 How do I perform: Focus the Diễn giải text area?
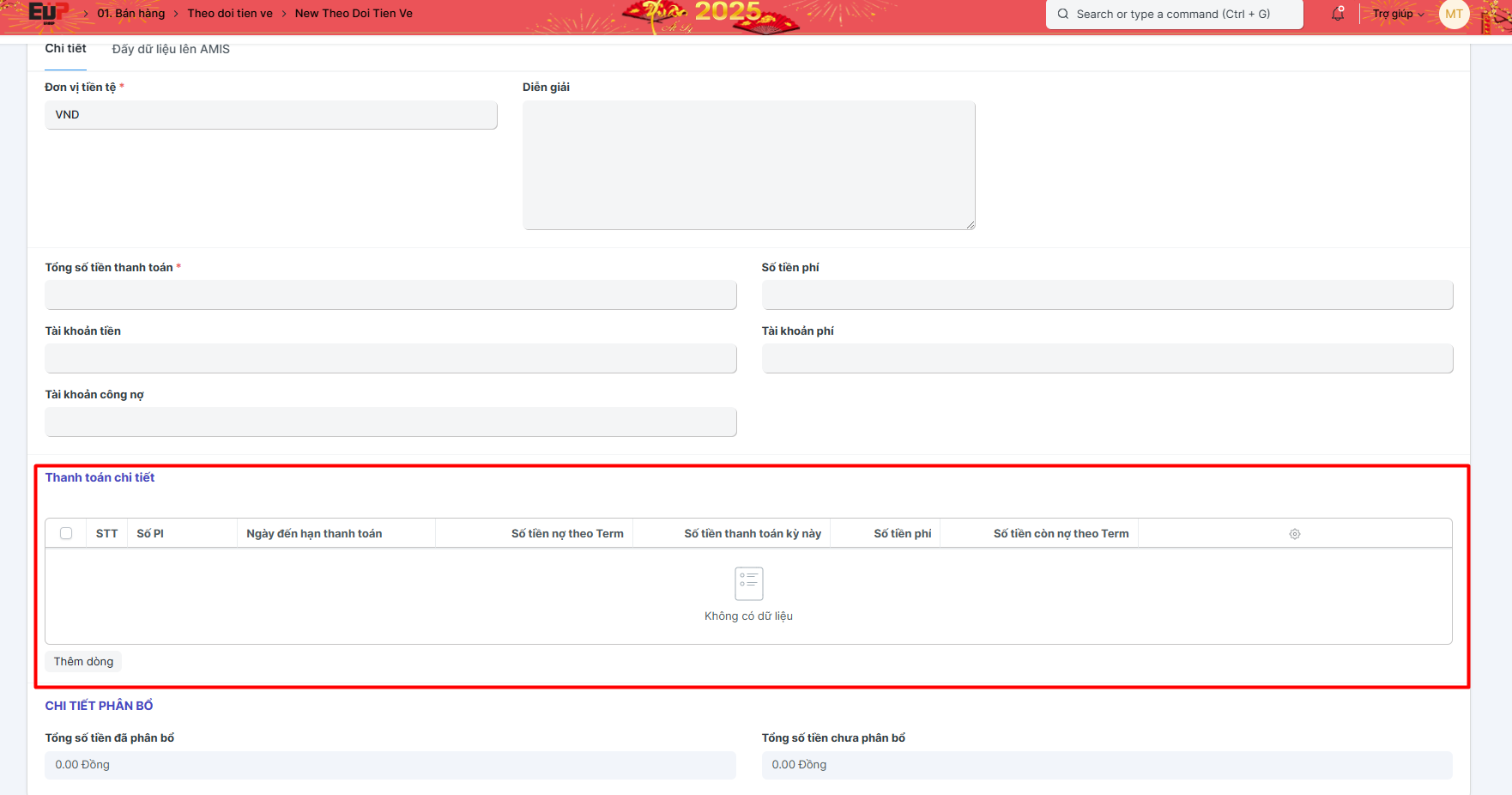coord(748,165)
